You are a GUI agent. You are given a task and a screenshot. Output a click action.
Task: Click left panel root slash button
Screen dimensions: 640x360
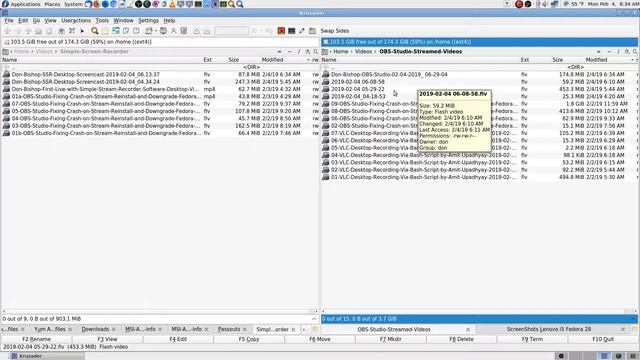click(299, 52)
